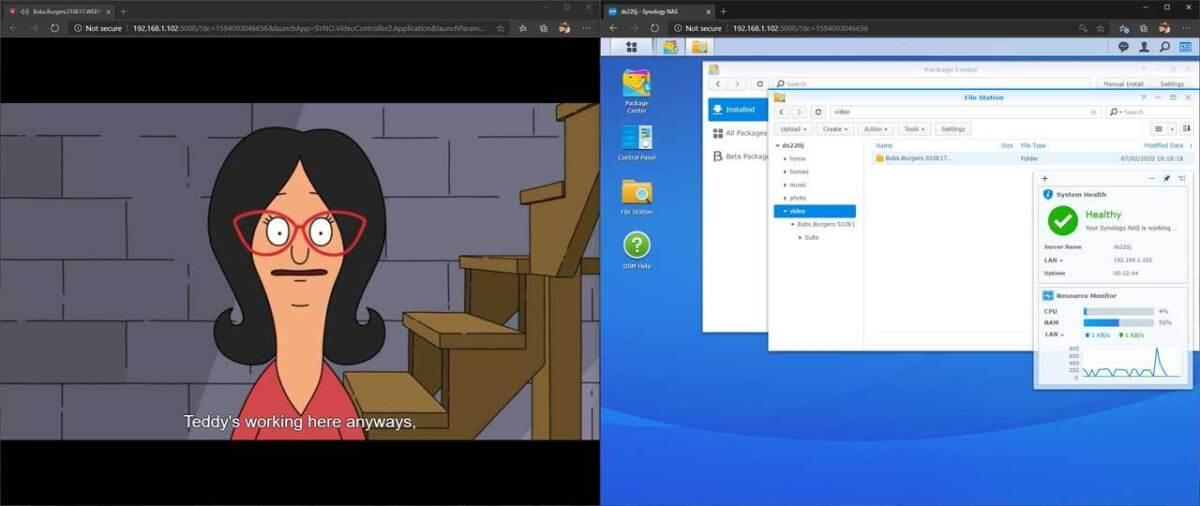Viewport: 1200px width, 506px height.
Task: Collapse the ds220j tree root
Action: click(778, 145)
